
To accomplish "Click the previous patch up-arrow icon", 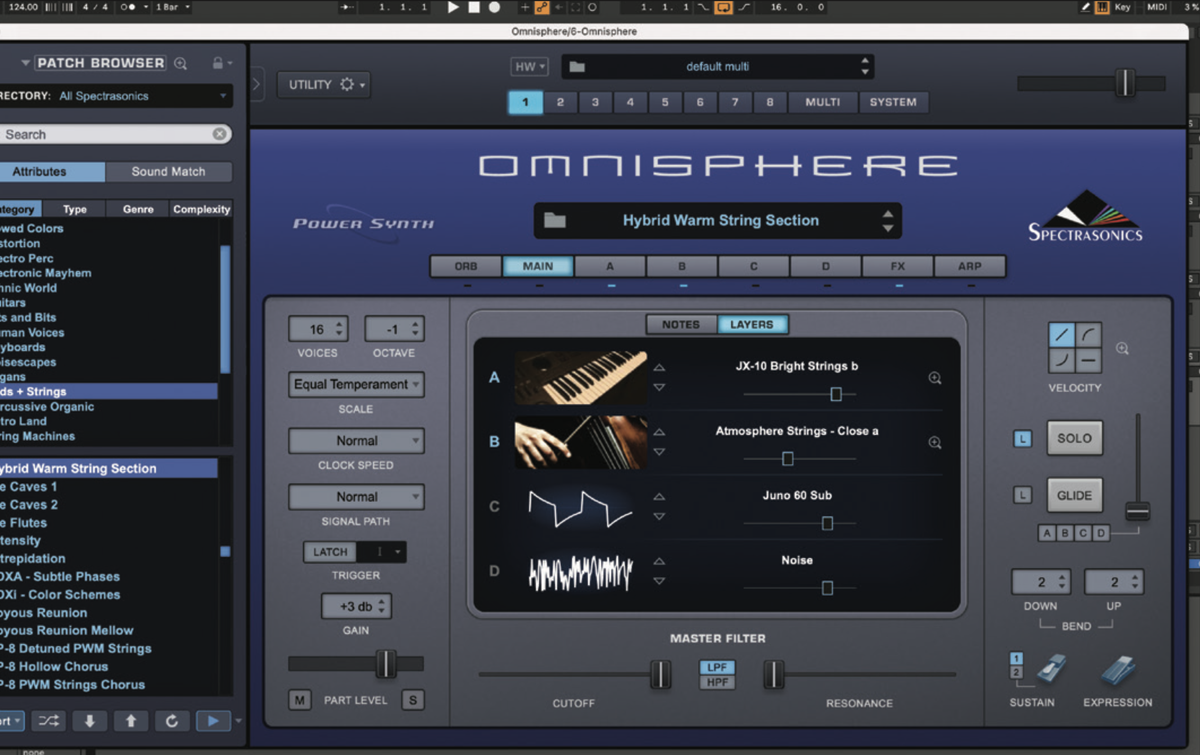I will tap(131, 720).
